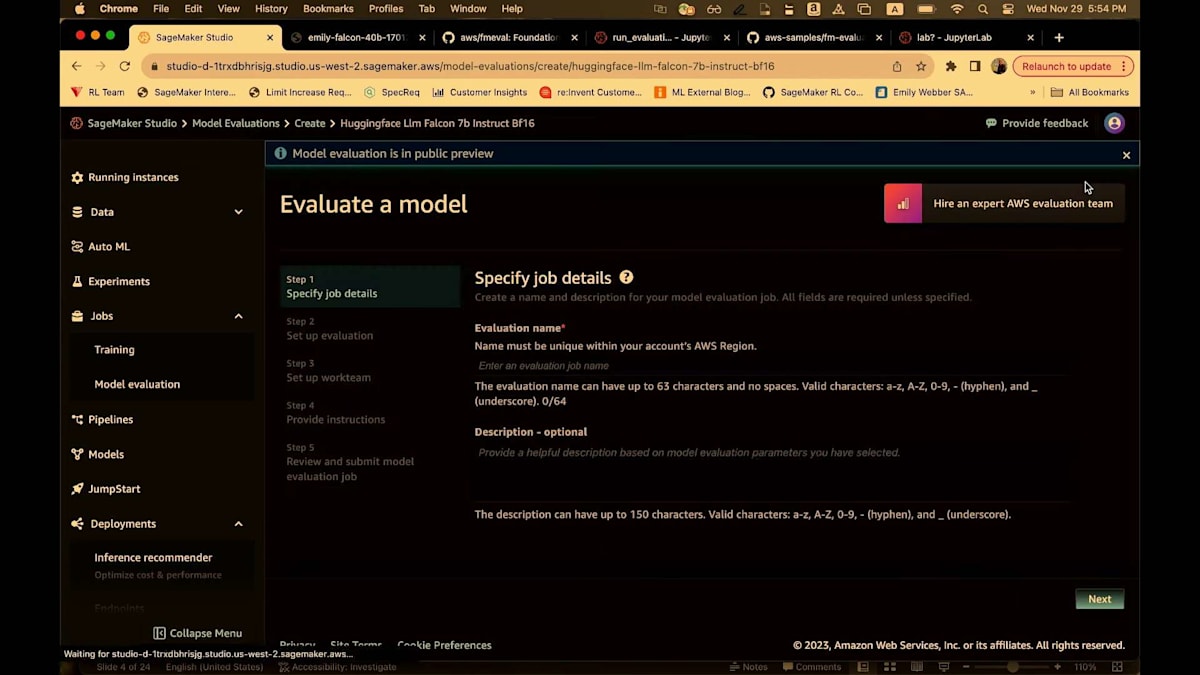Screen dimensions: 1200x675
Task: Click Provide feedback link
Action: pos(1037,123)
